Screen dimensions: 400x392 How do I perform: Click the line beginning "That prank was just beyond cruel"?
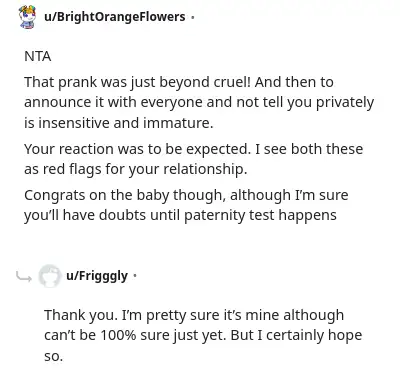pos(179,82)
